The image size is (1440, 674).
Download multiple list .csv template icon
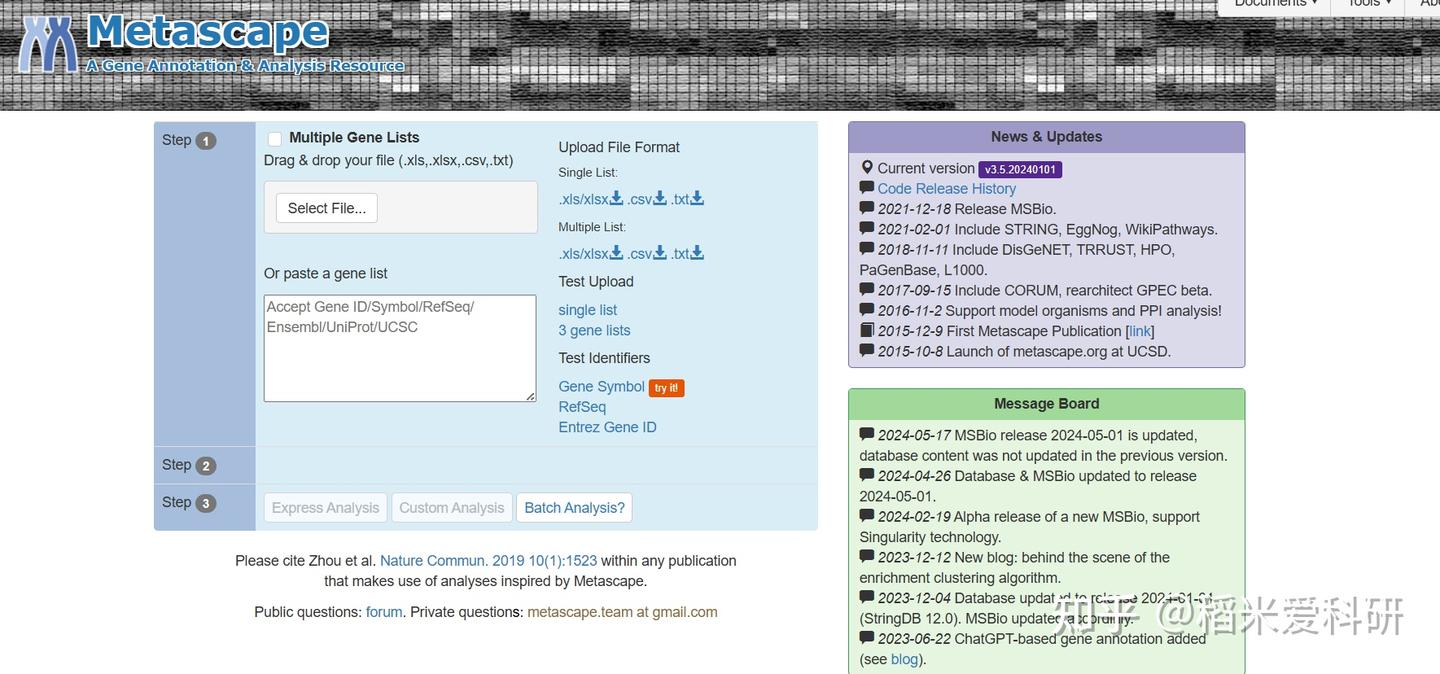tap(661, 253)
